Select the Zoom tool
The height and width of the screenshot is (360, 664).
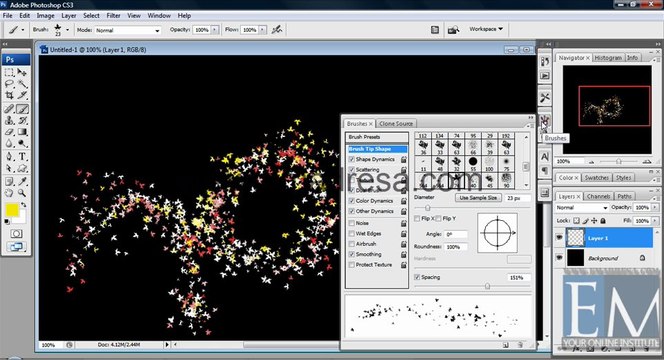[x=22, y=193]
